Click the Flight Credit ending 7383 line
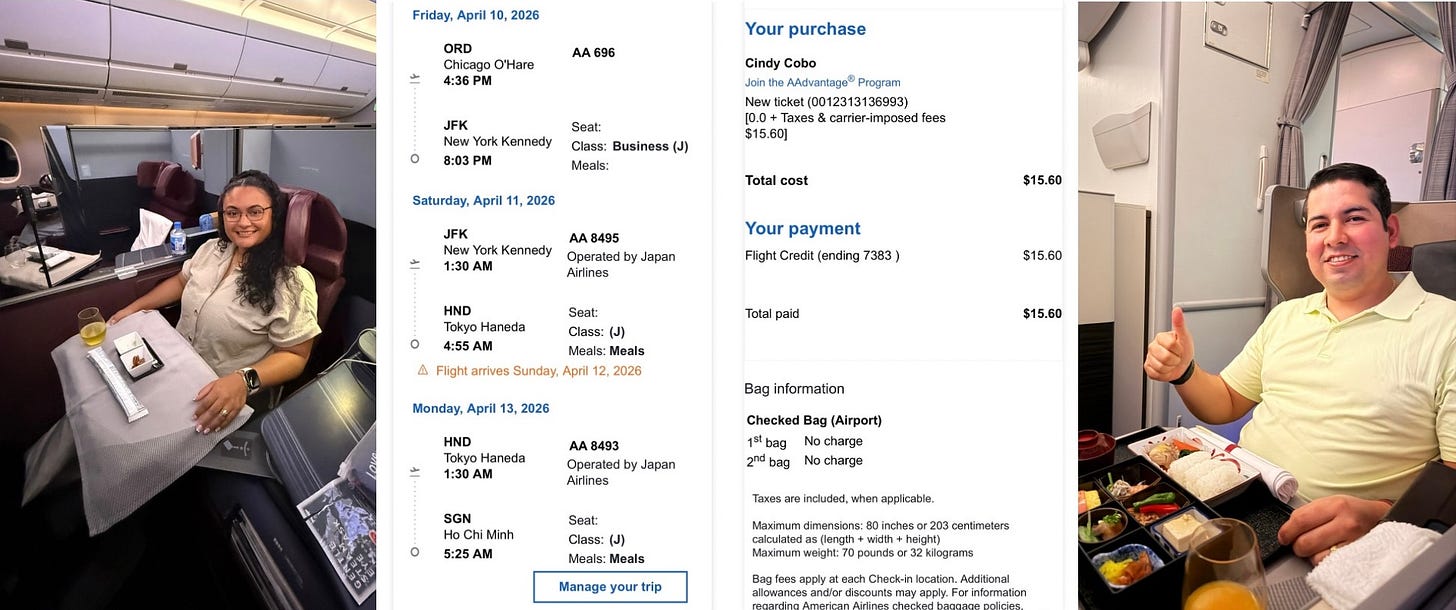This screenshot has width=1456, height=610. pyautogui.click(x=903, y=255)
